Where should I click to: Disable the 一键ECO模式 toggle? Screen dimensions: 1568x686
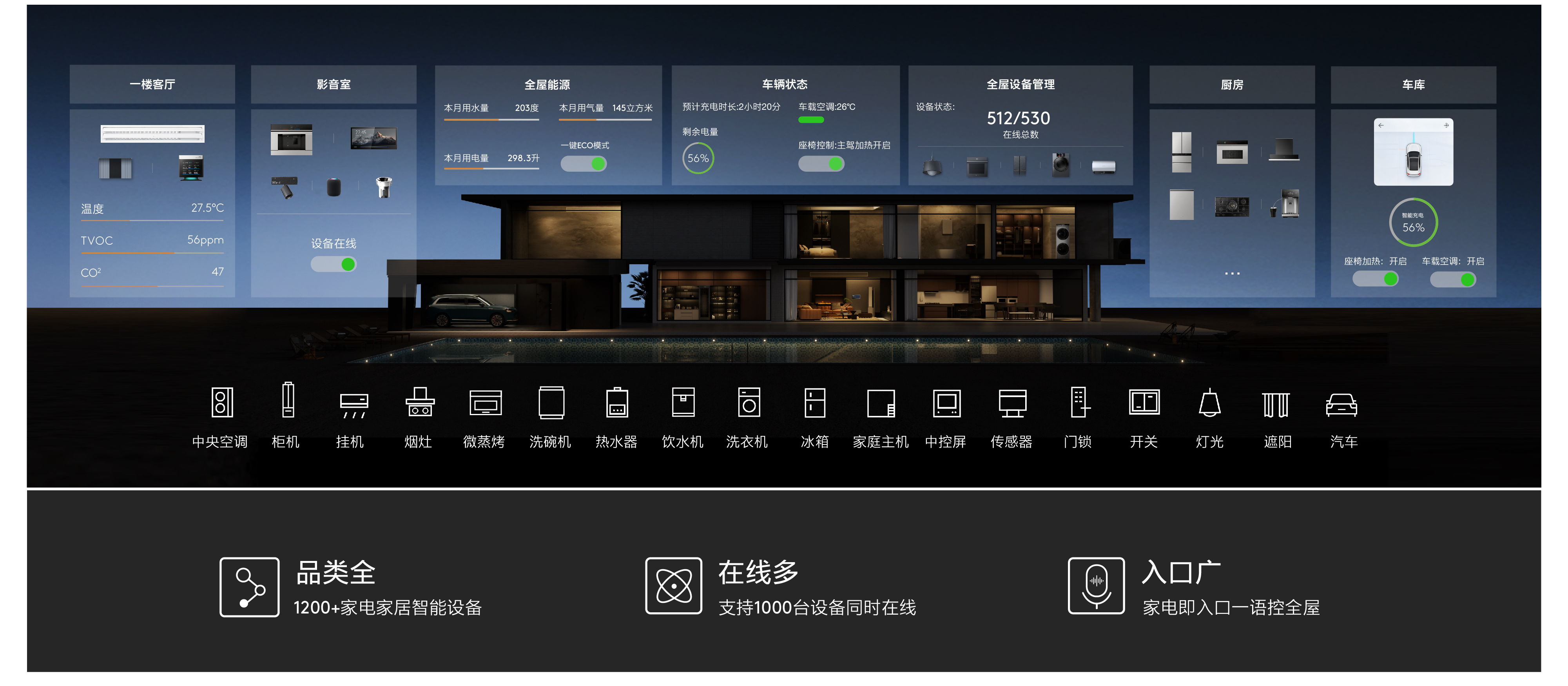pos(583,164)
